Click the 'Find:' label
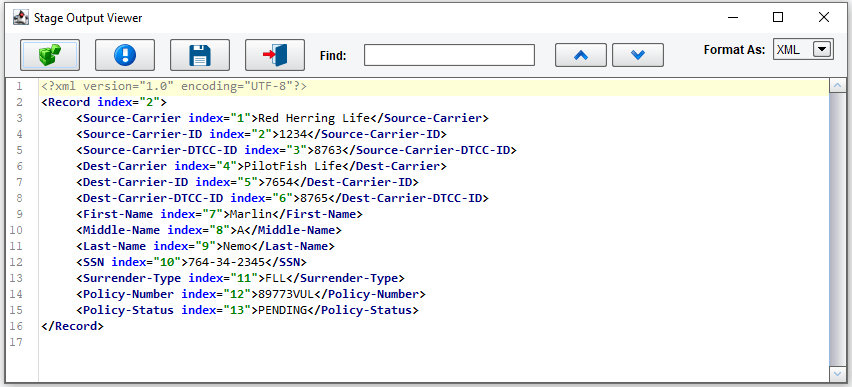Image resolution: width=852 pixels, height=387 pixels. coord(333,55)
